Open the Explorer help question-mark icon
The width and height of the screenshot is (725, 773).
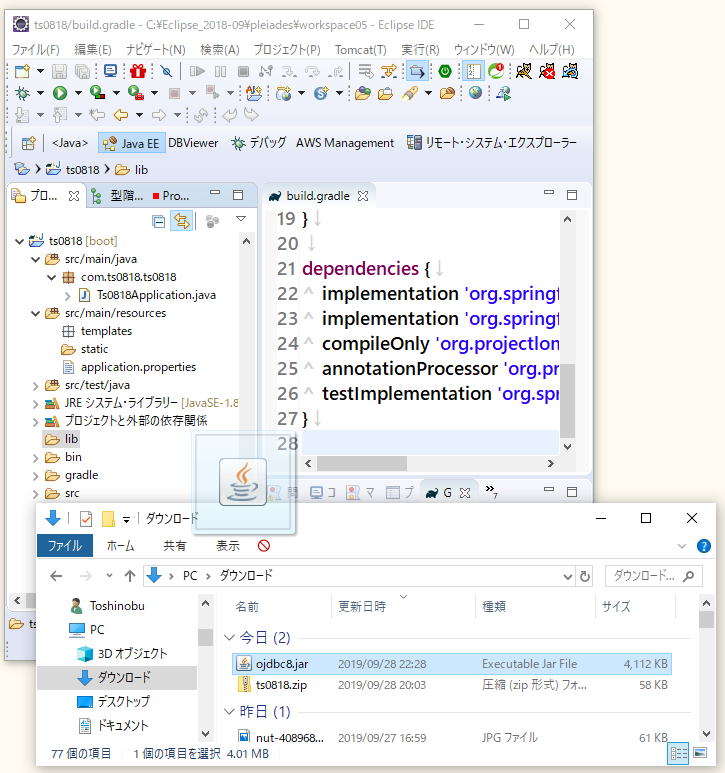[x=704, y=546]
